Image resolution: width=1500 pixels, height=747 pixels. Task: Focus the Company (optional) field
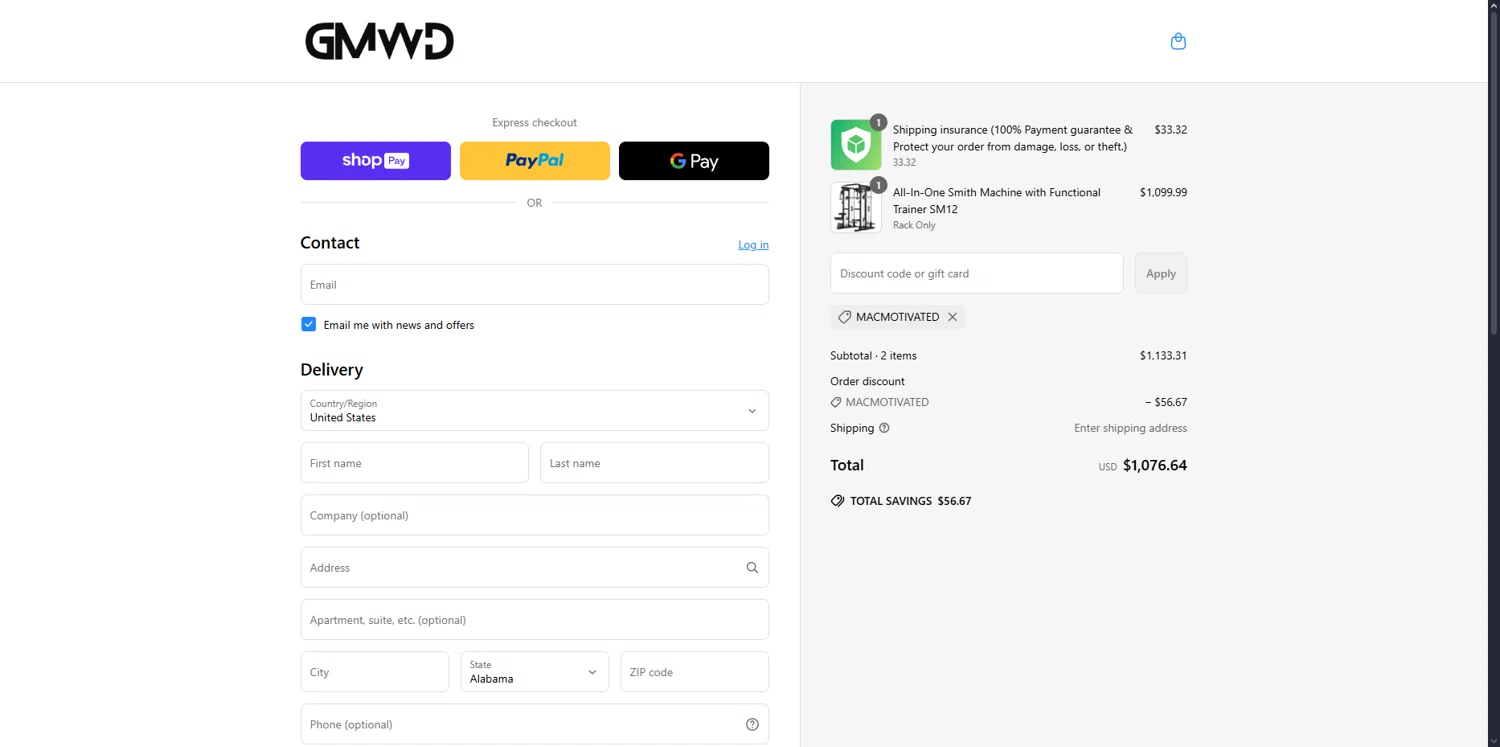pos(534,515)
